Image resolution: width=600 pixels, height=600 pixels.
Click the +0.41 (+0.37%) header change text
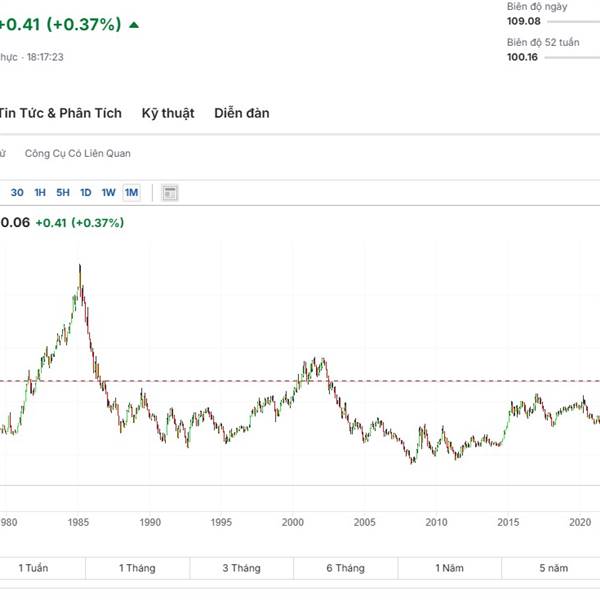[60, 24]
